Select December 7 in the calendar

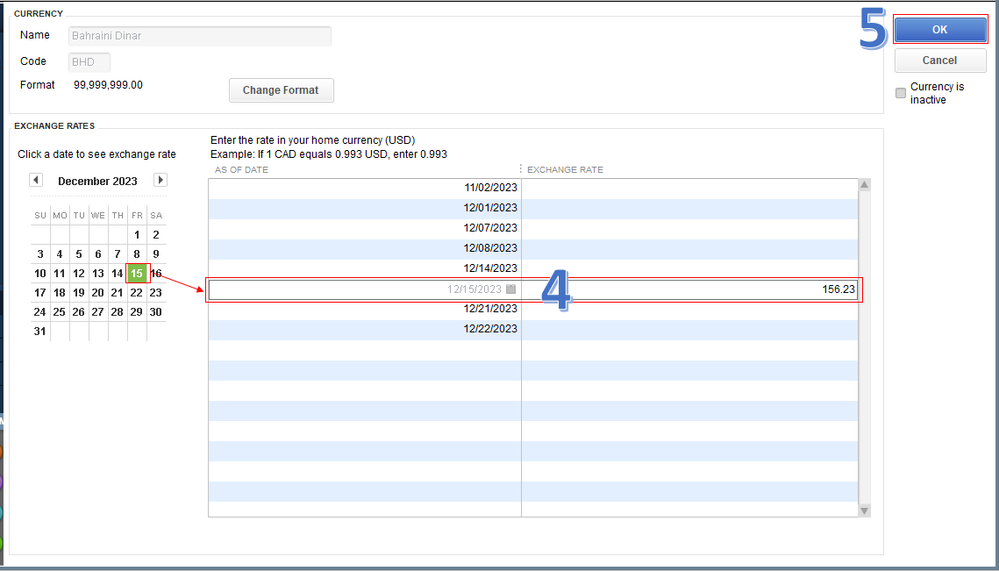[117, 254]
